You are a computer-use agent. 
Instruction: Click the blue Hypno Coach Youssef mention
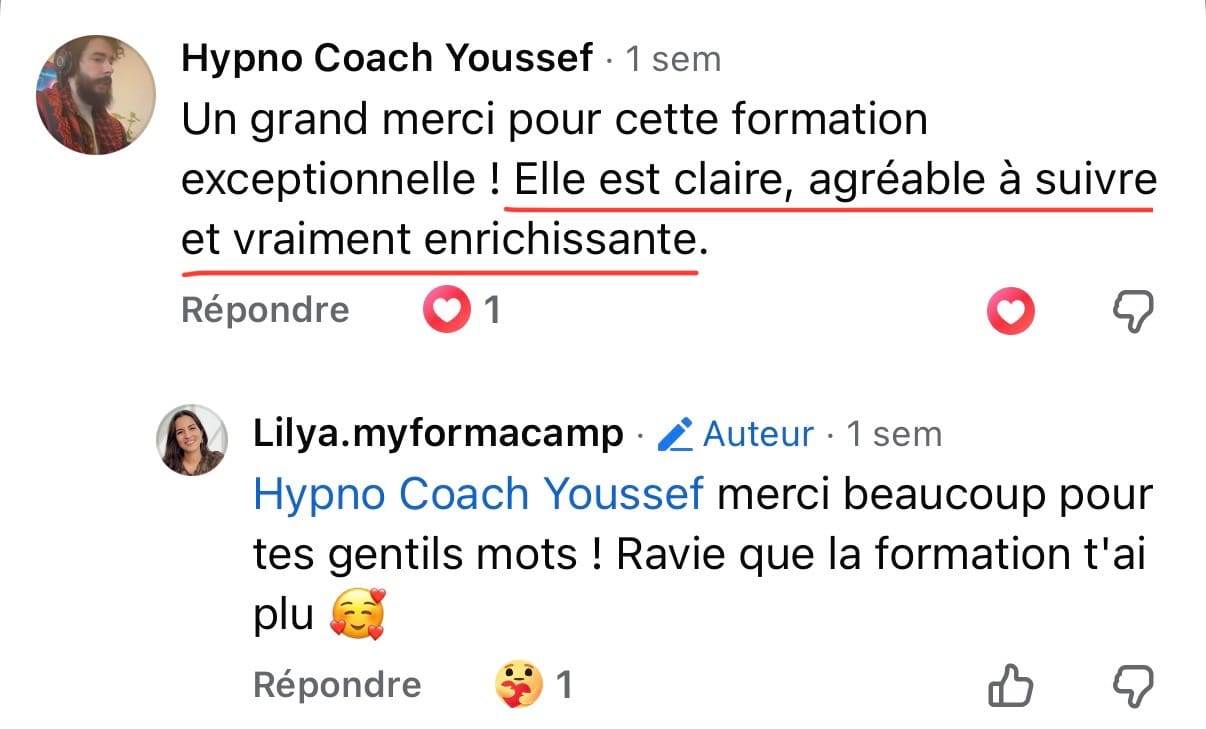tap(478, 495)
